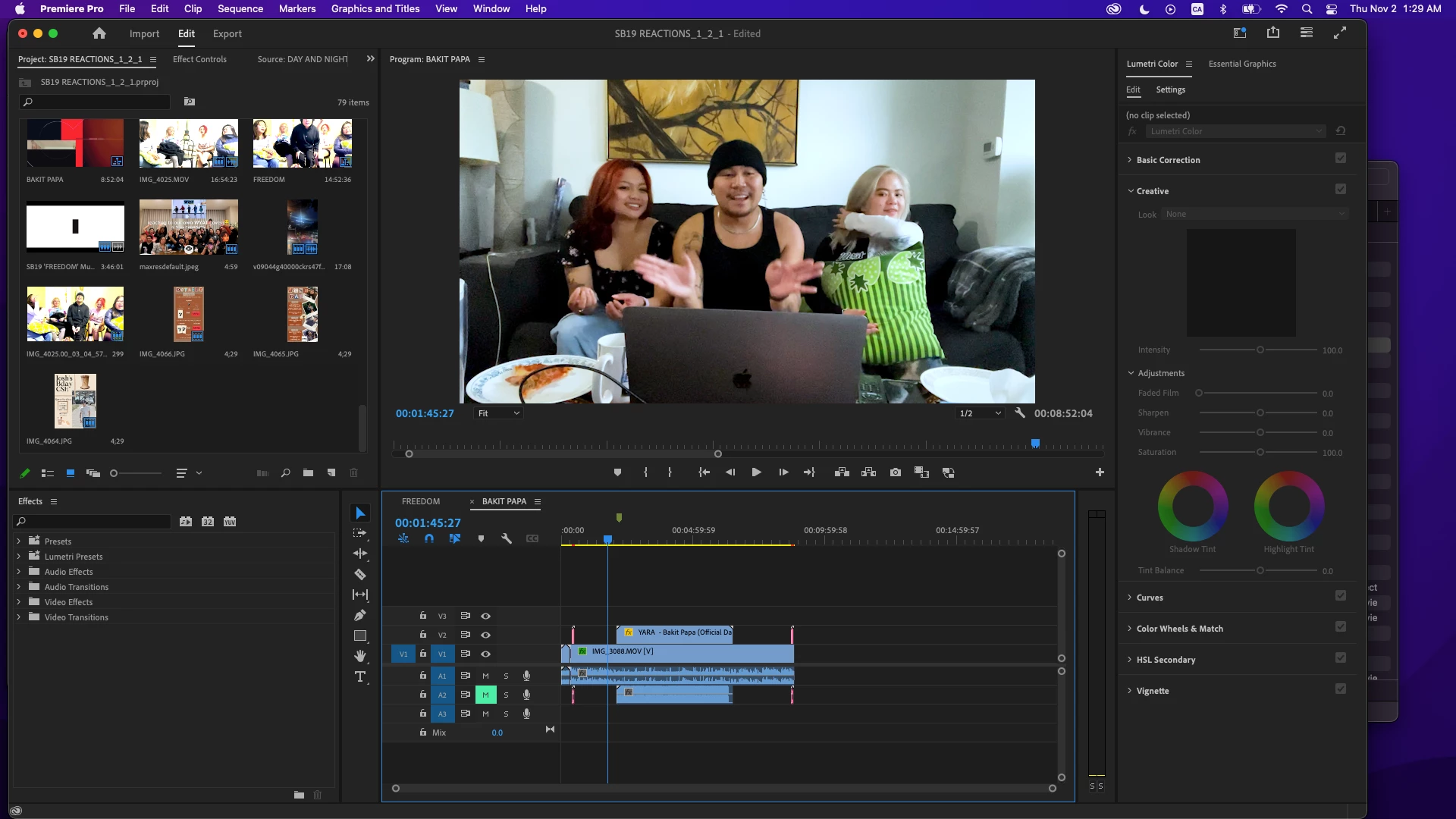Open the Fit zoom level dropdown
Image resolution: width=1456 pixels, height=819 pixels.
click(498, 413)
